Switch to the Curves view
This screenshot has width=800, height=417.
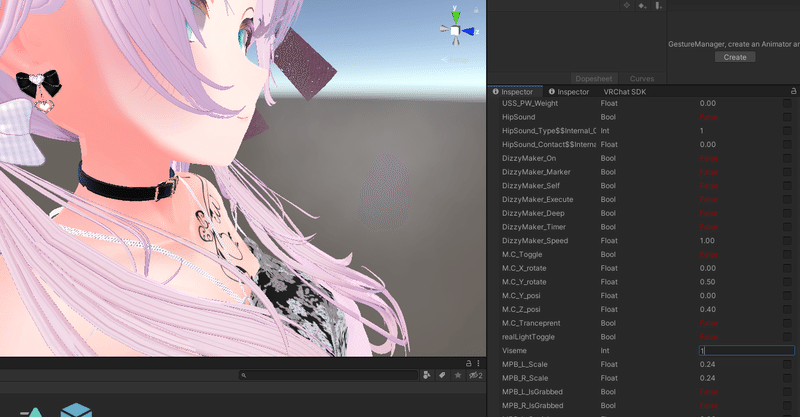(x=642, y=79)
